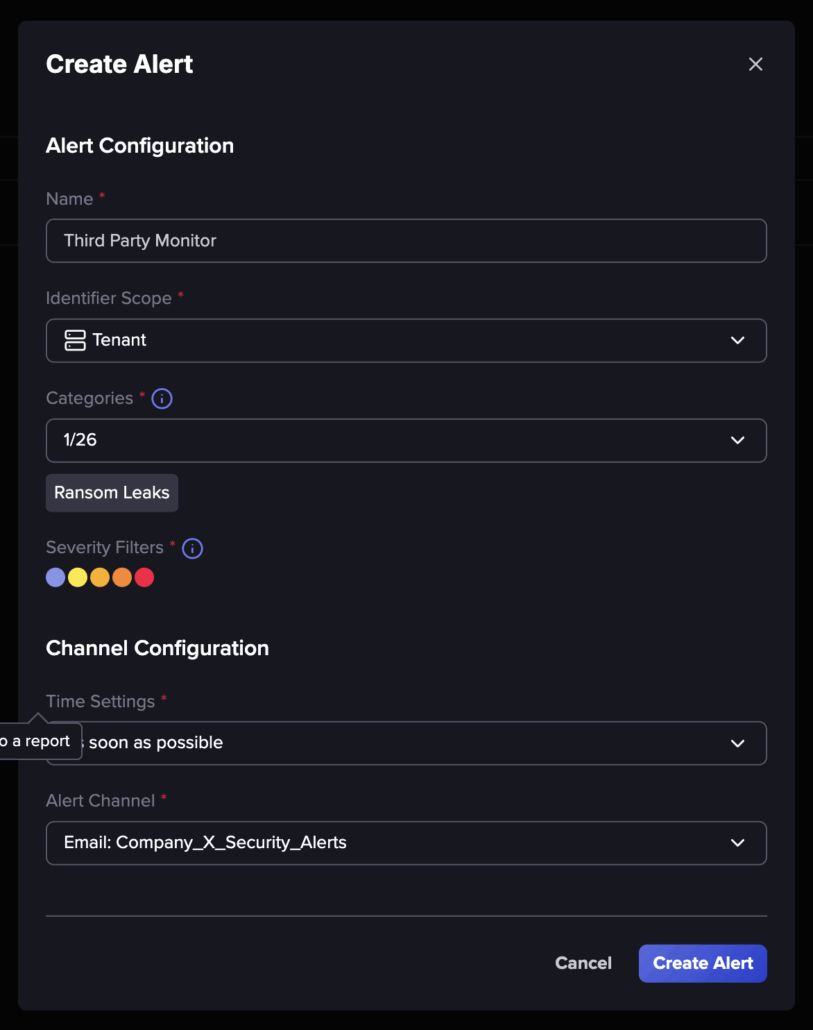Image resolution: width=813 pixels, height=1030 pixels.
Task: Close the Create Alert dialog with the X
Action: [x=755, y=64]
